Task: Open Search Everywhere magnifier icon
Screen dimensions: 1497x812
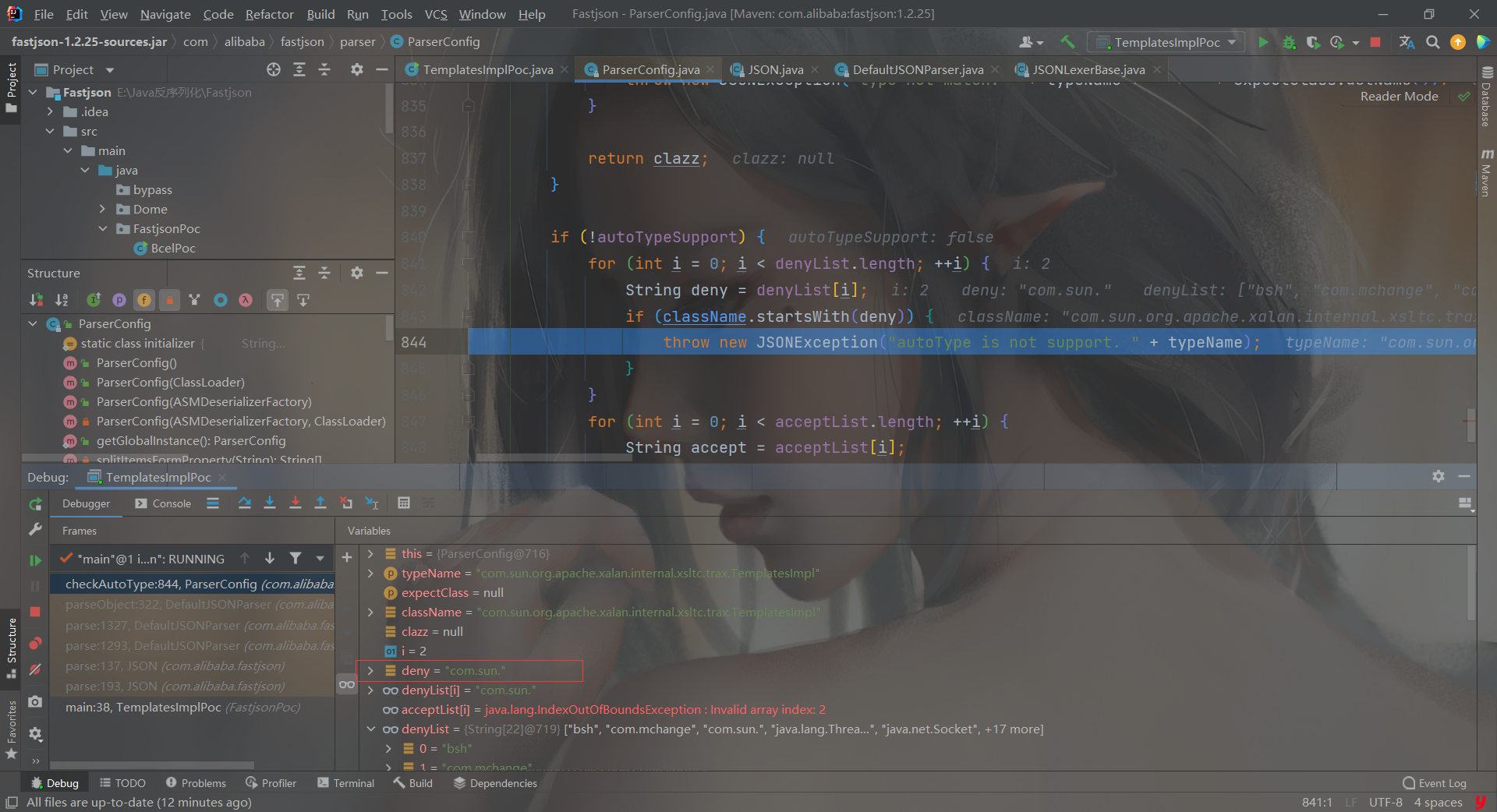Action: click(1432, 42)
